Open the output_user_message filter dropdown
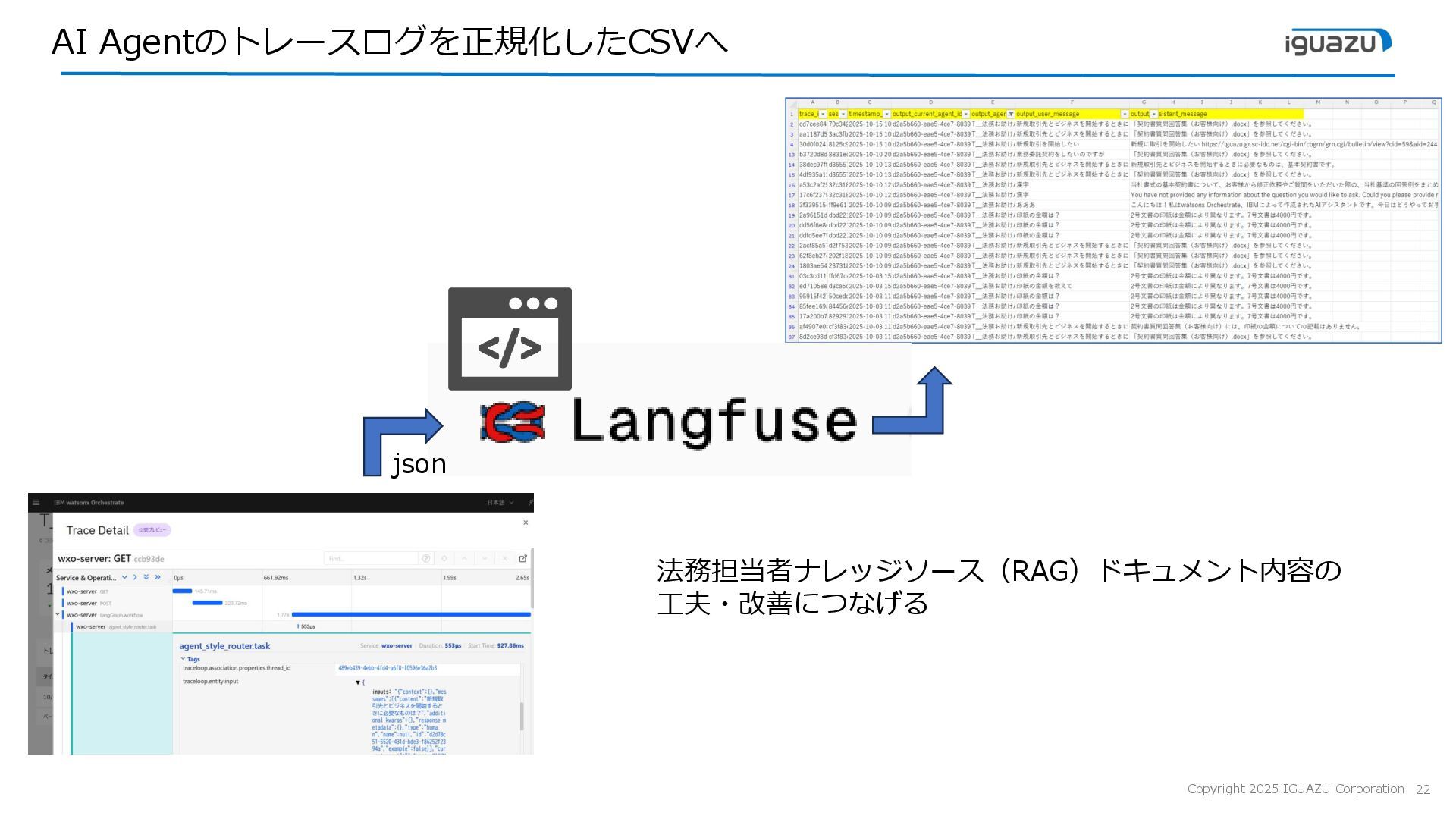Viewport: 1456px width, 819px height. [1125, 114]
